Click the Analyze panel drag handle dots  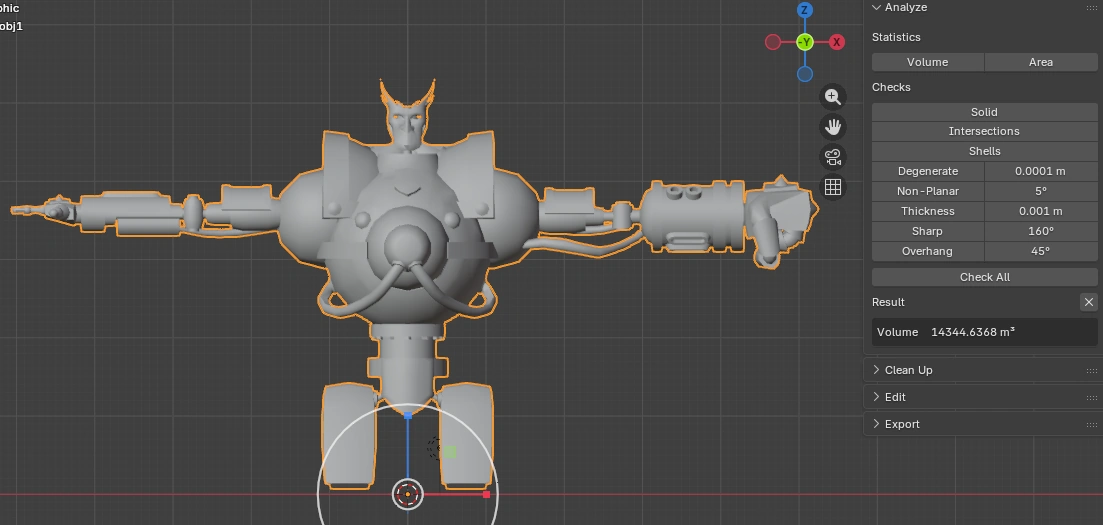point(1091,7)
